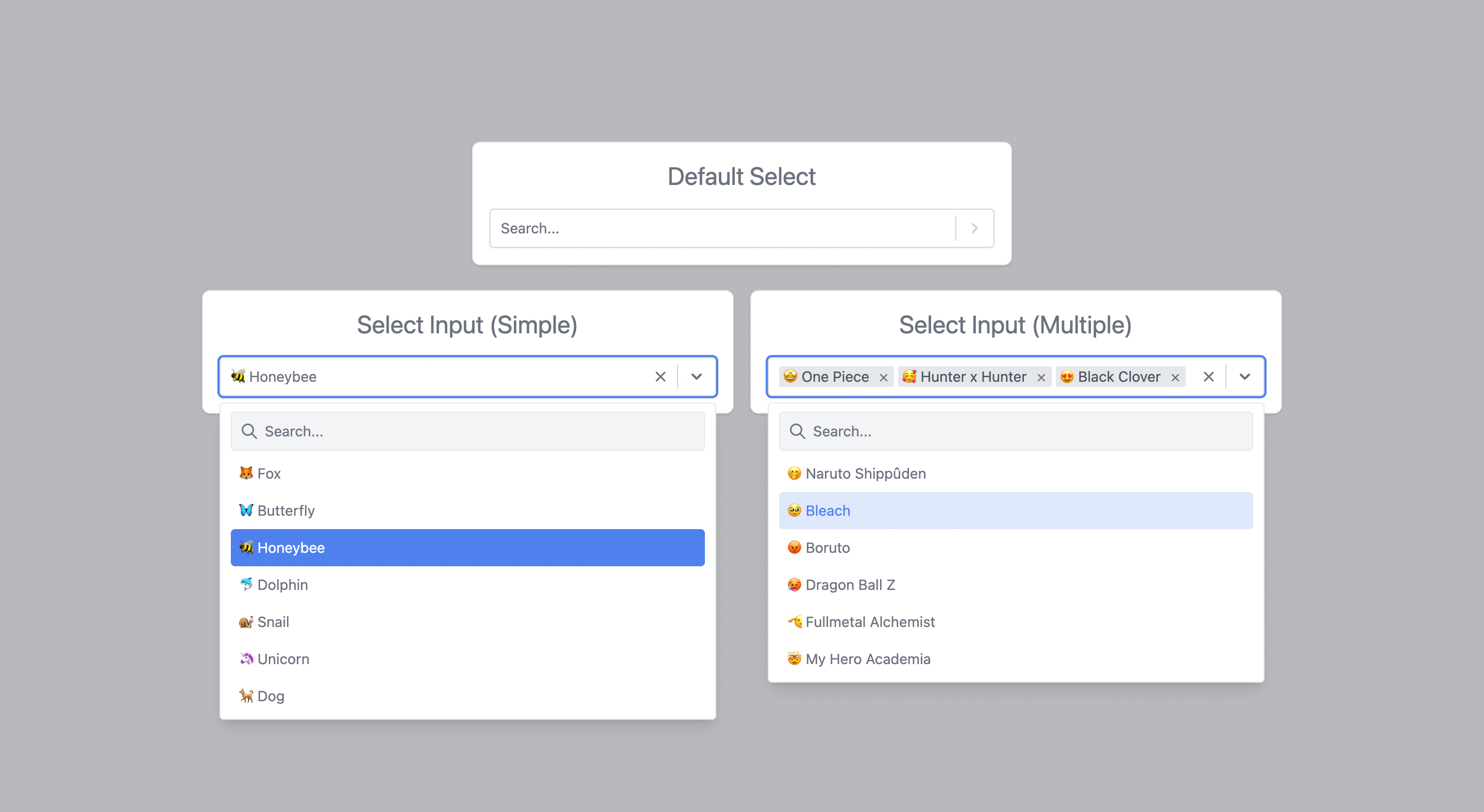
Task: Remove Black Clover tag with X
Action: pyautogui.click(x=1174, y=376)
